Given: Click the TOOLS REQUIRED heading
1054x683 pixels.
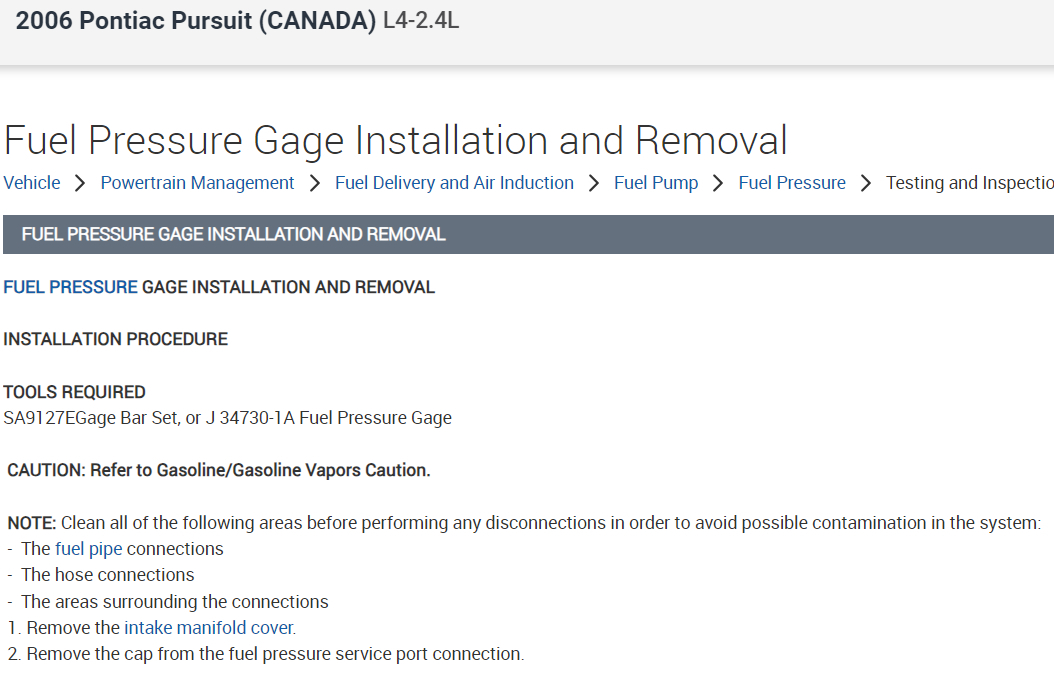Looking at the screenshot, I should [74, 392].
